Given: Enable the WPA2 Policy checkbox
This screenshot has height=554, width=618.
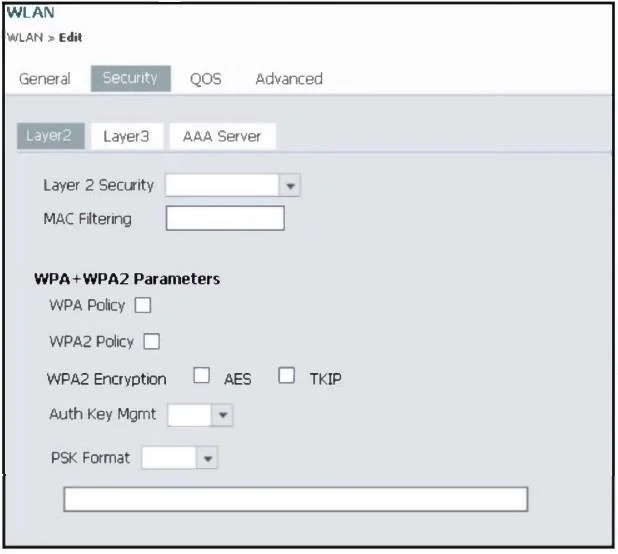Looking at the screenshot, I should (151, 341).
